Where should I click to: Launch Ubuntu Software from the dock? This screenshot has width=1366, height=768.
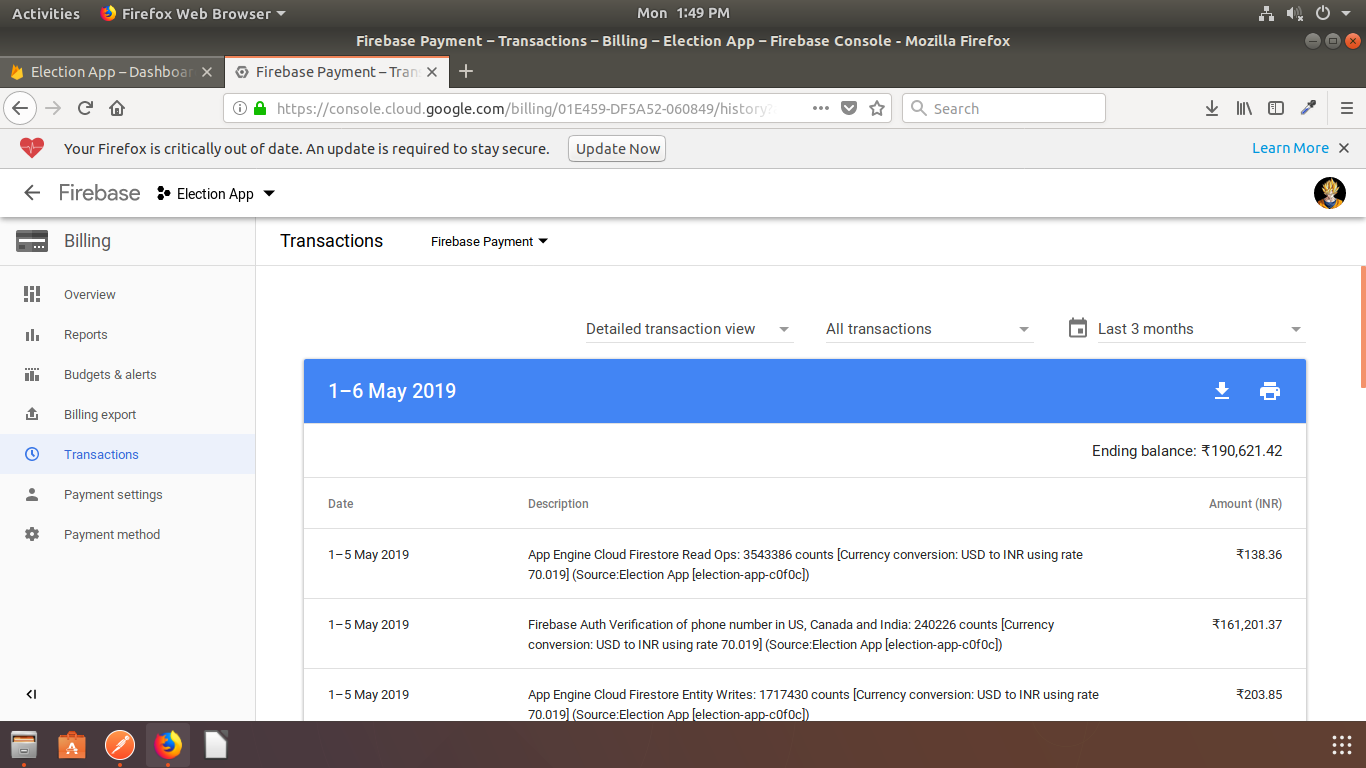(x=72, y=745)
